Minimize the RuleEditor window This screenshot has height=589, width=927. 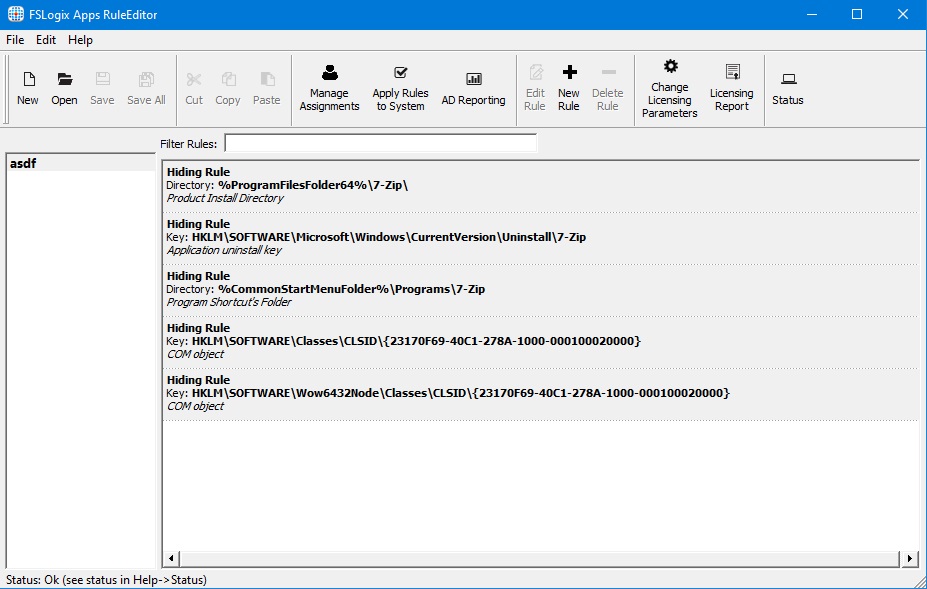click(x=812, y=14)
